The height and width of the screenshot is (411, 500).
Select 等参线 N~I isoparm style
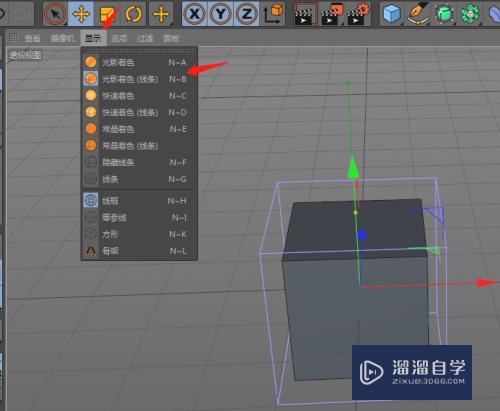139,217
